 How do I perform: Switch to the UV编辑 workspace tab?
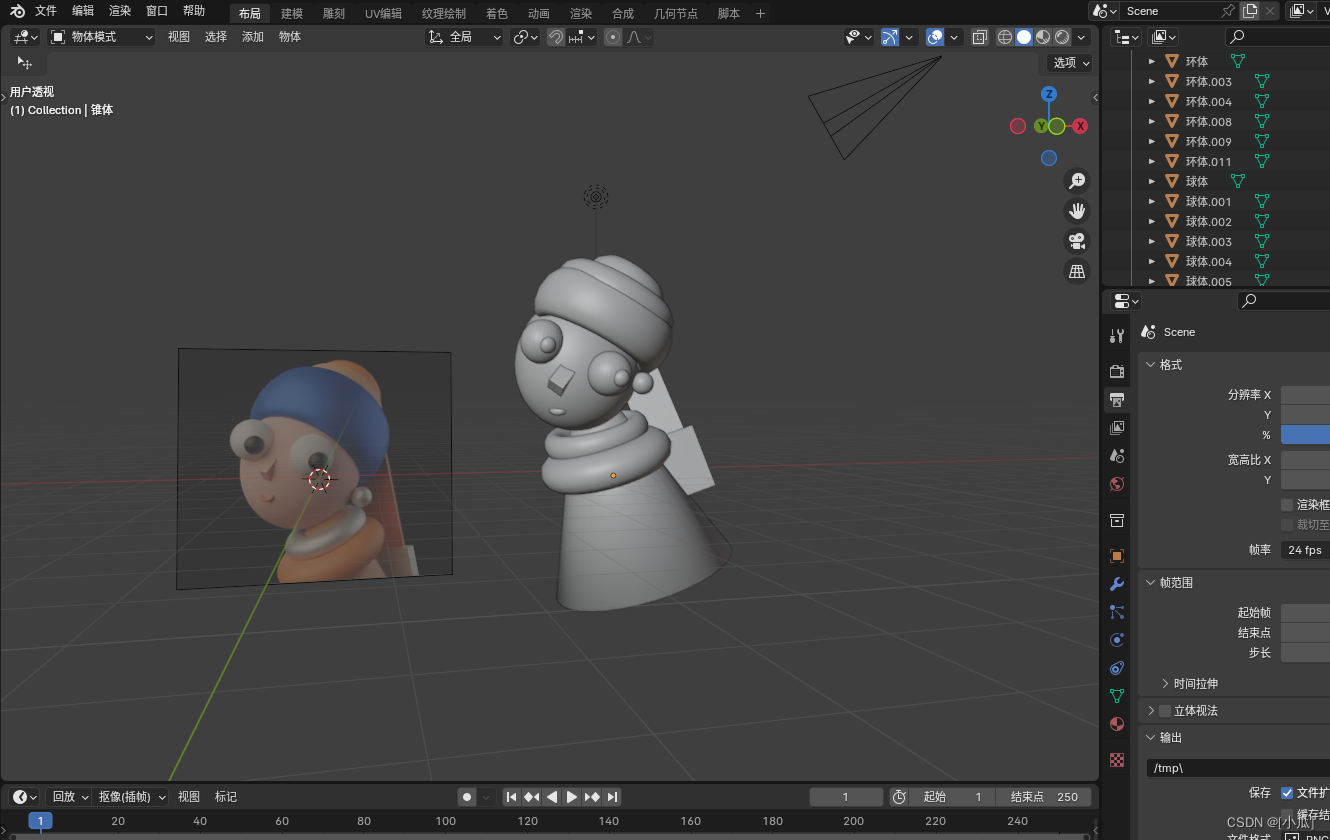click(383, 13)
